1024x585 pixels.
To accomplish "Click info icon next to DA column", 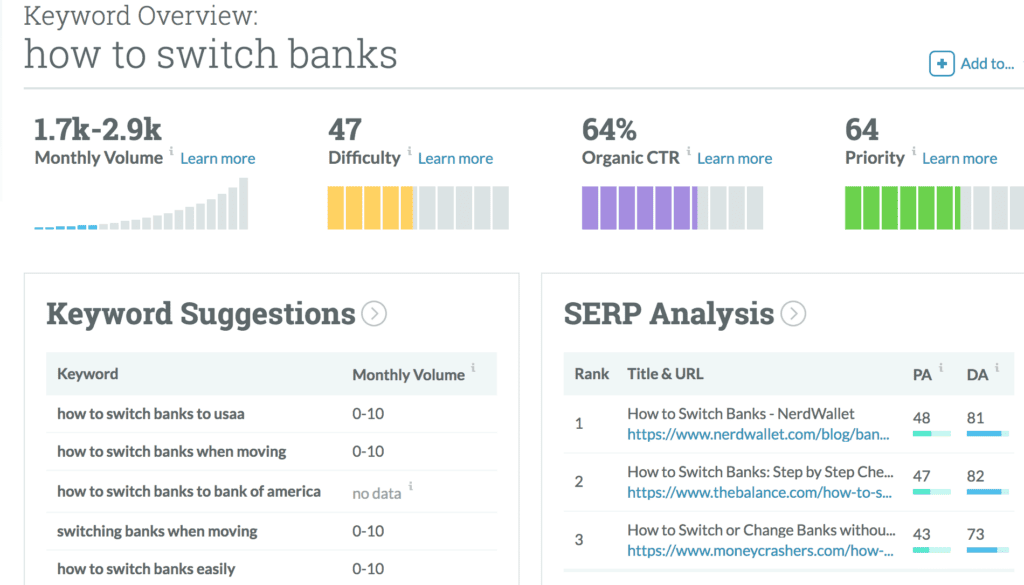I will 997,368.
